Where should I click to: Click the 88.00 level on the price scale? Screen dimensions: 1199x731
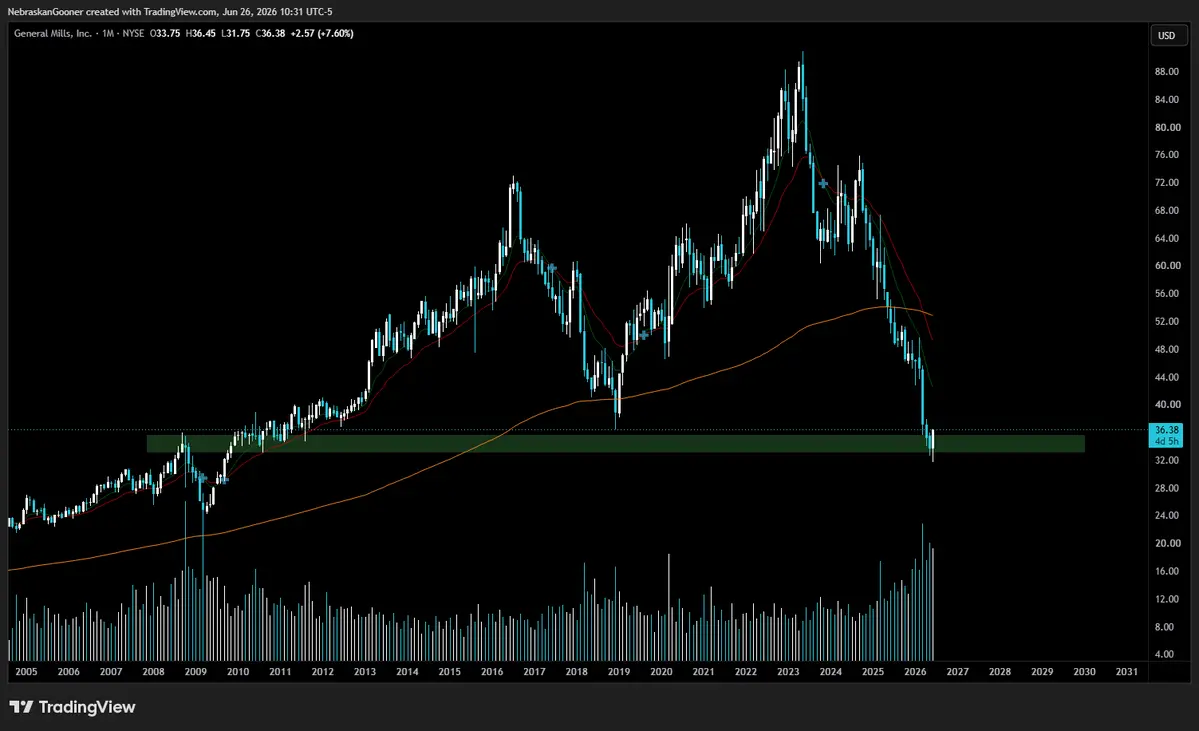point(1166,71)
